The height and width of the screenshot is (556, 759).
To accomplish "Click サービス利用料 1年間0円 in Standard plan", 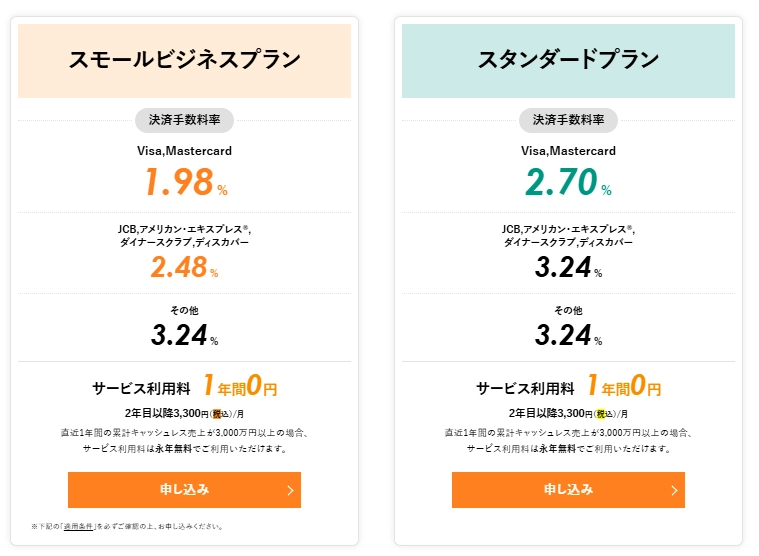I will tap(568, 386).
